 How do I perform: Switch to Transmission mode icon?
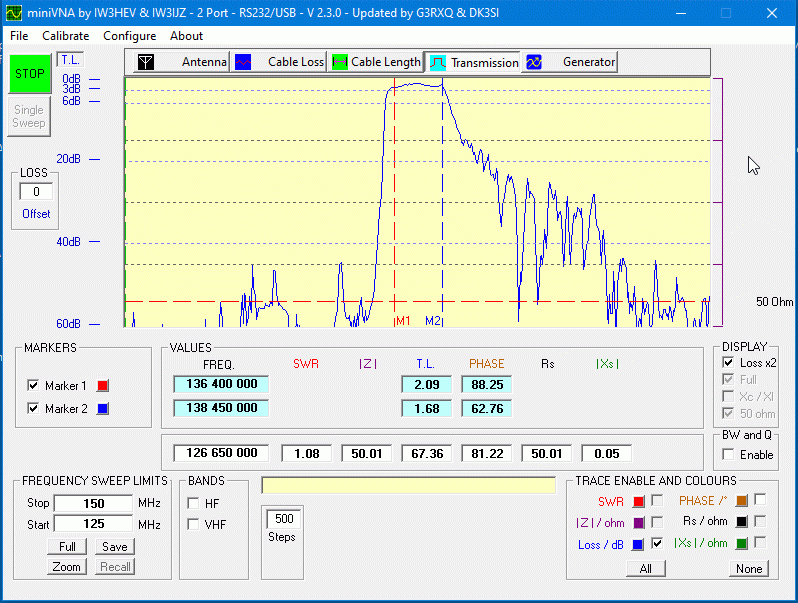(x=438, y=62)
